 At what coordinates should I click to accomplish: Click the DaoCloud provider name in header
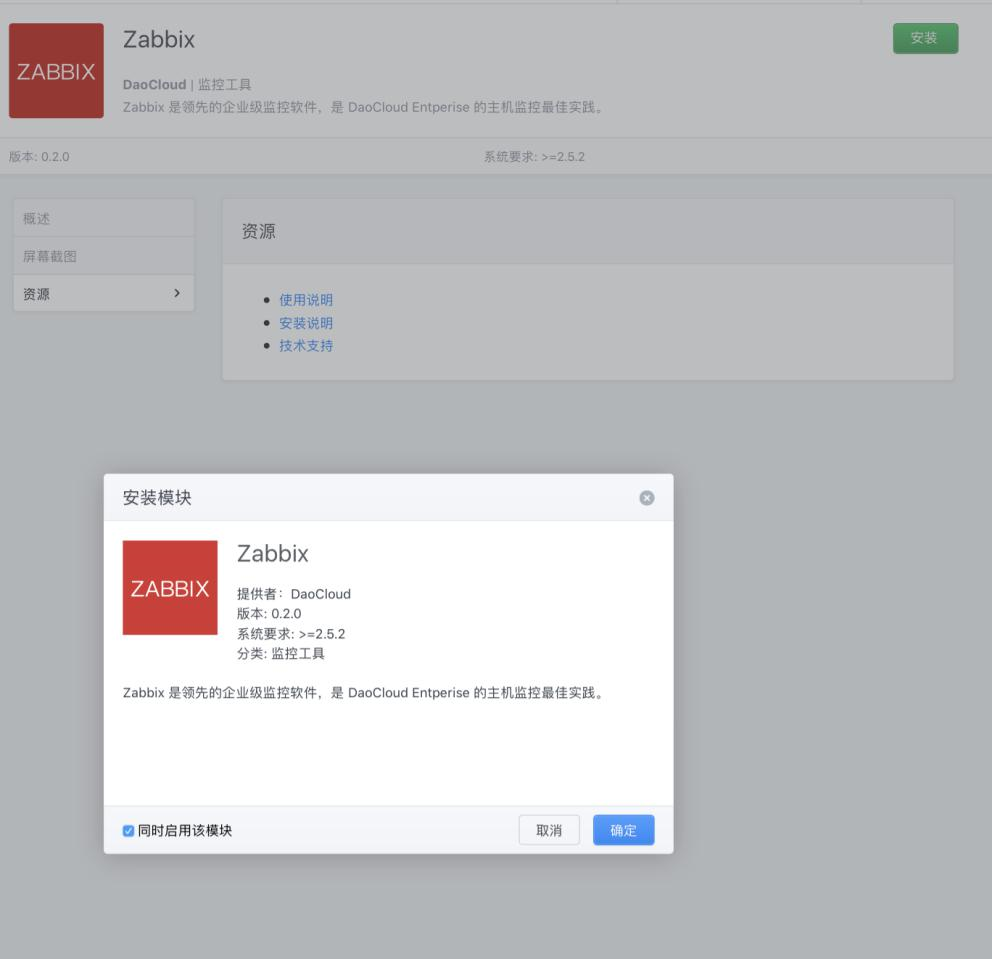pyautogui.click(x=154, y=85)
